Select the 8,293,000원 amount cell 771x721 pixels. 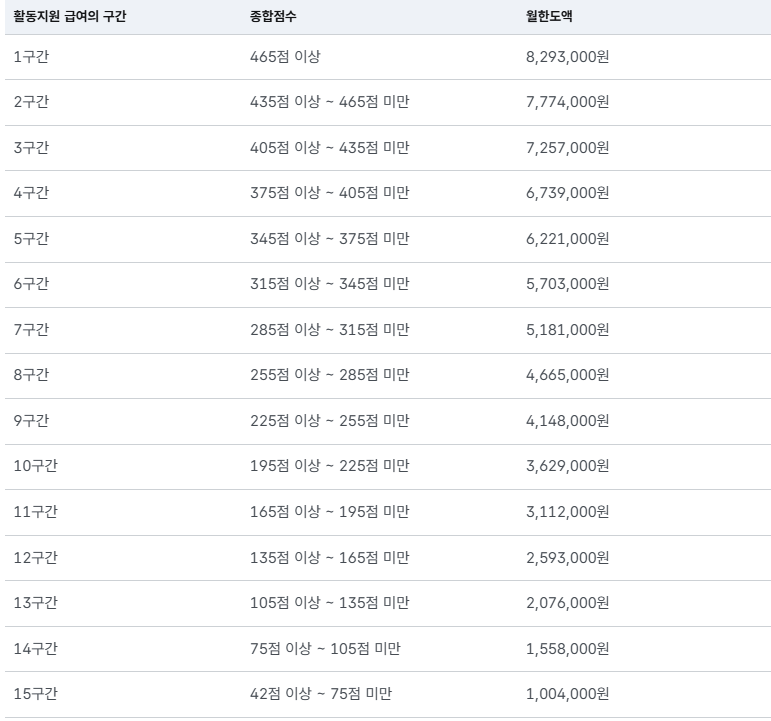pos(567,57)
